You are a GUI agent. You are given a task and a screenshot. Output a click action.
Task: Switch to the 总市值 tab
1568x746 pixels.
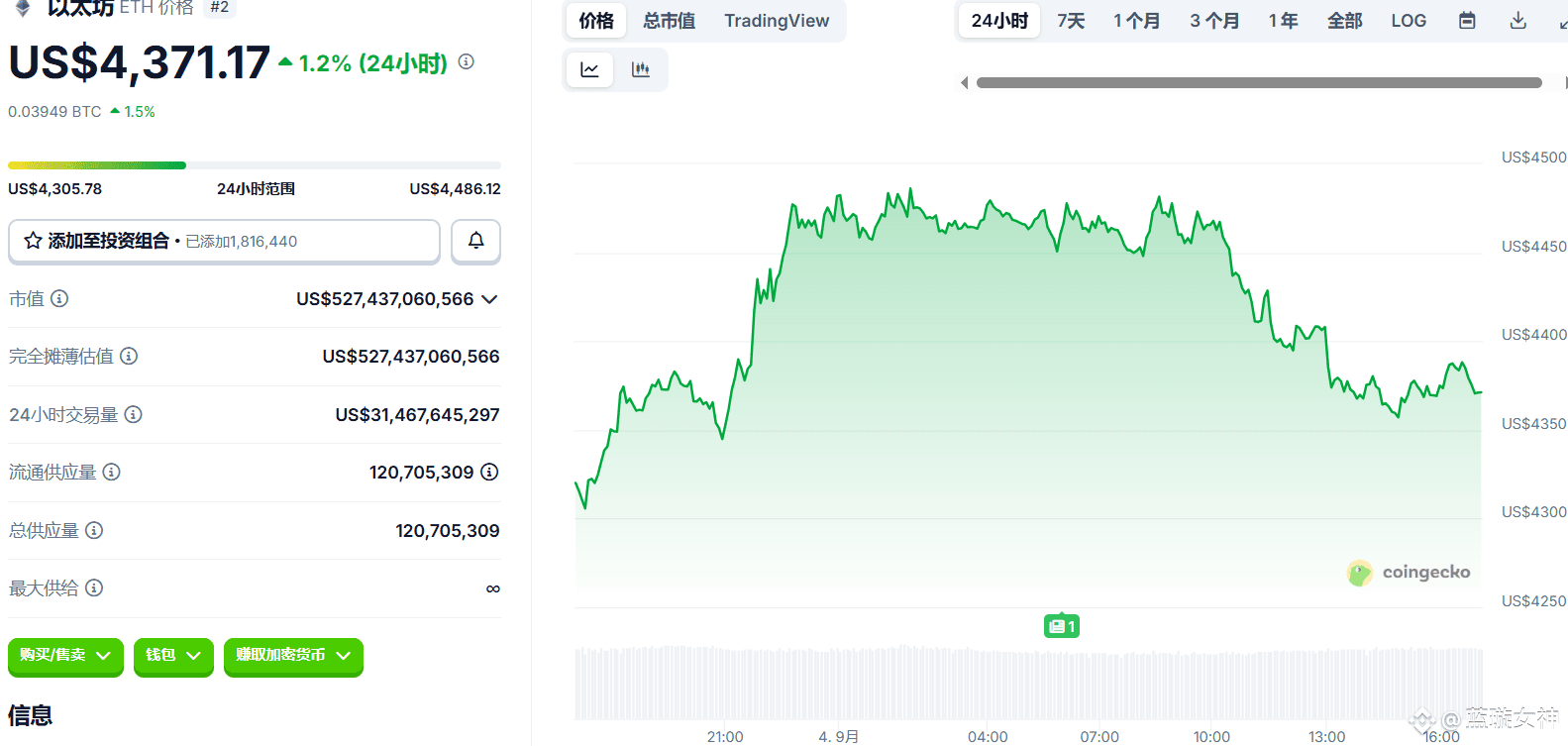tap(669, 21)
